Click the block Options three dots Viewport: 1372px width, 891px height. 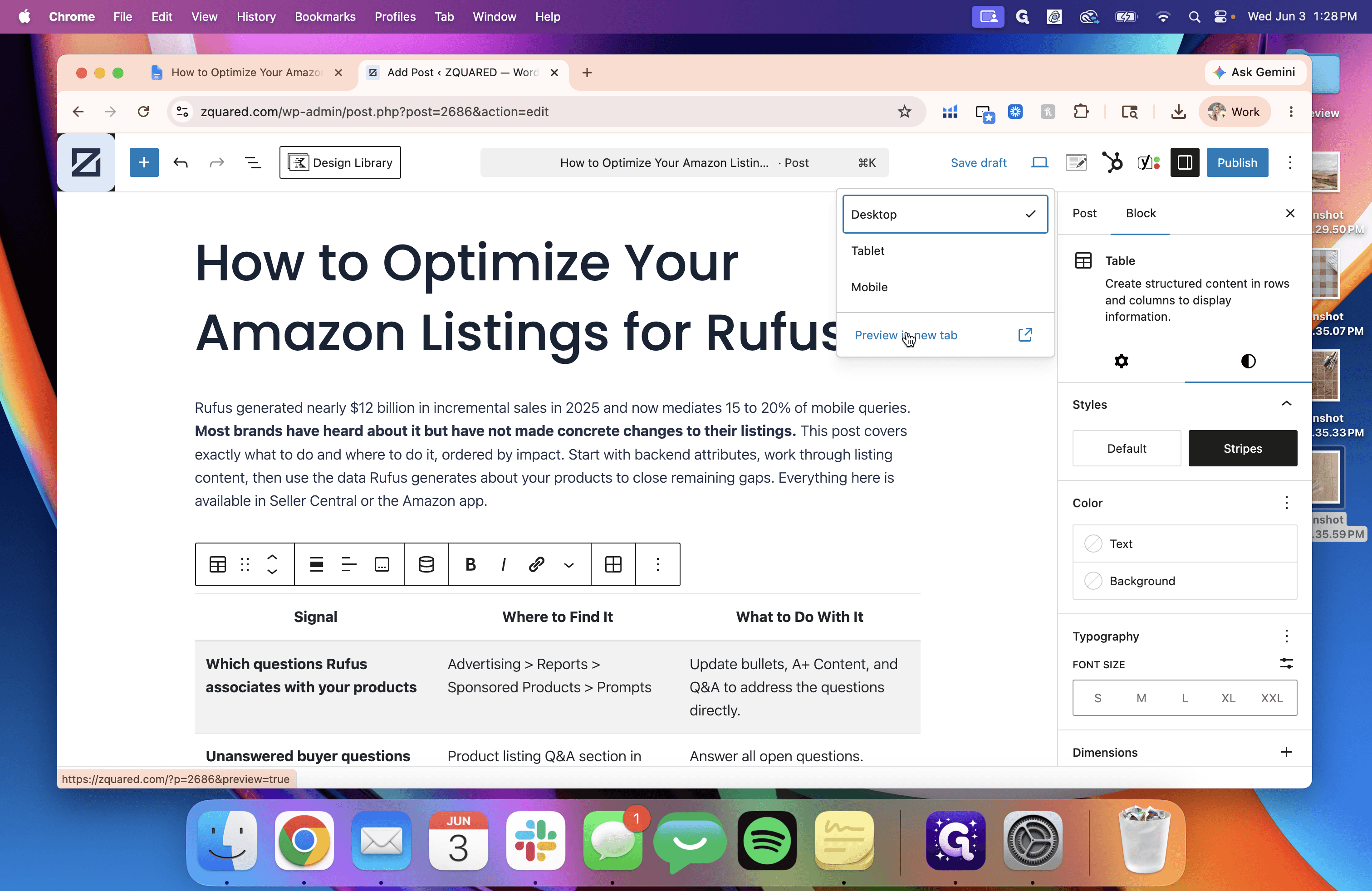[x=657, y=564]
